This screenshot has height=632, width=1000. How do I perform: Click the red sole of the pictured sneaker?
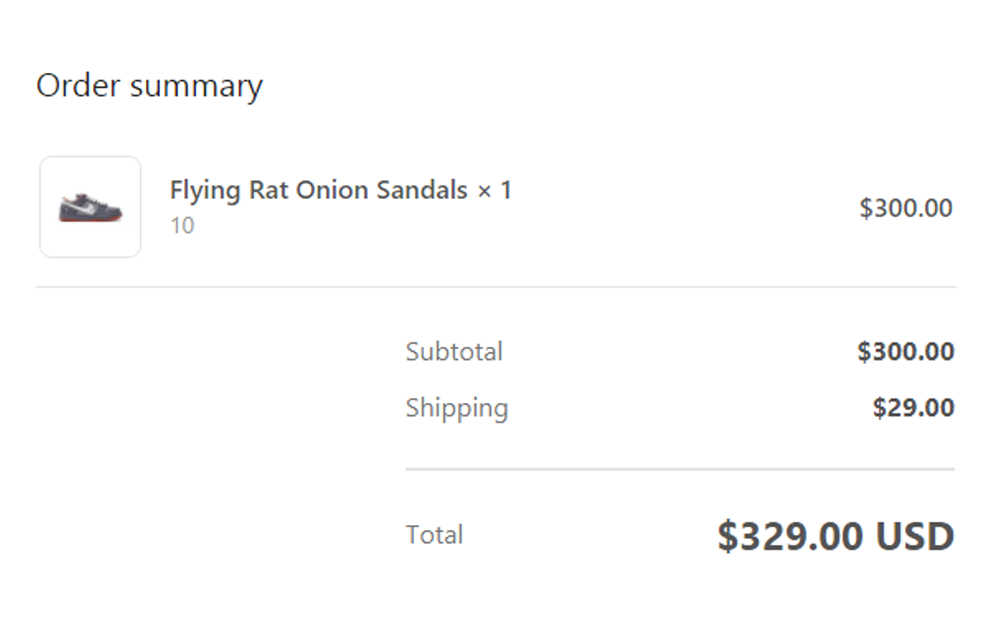[x=88, y=219]
